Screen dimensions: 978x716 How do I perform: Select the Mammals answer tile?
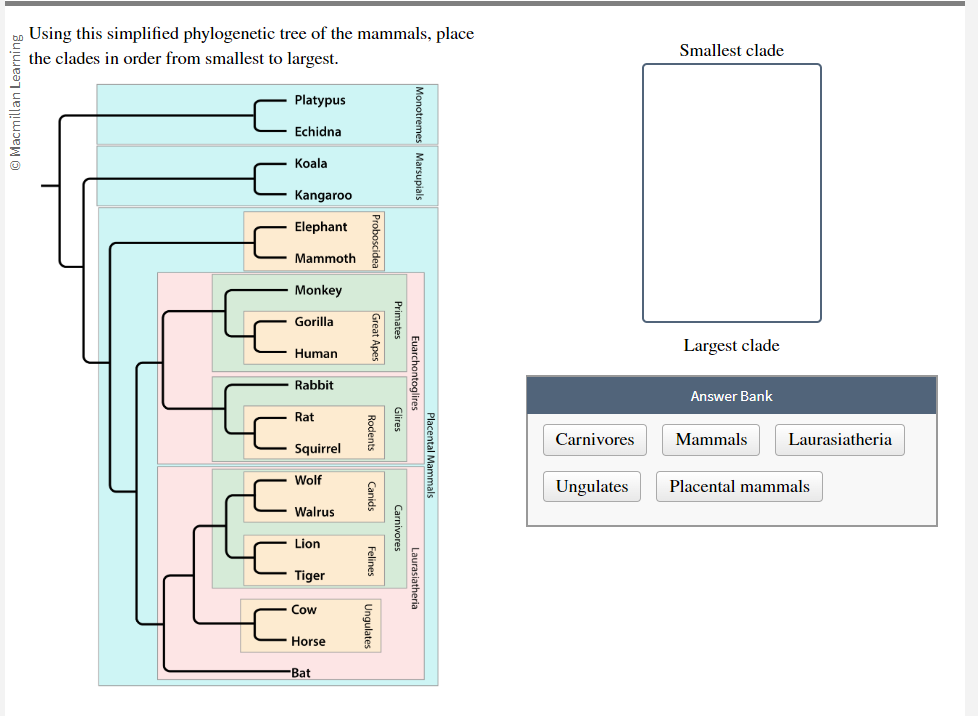[710, 439]
